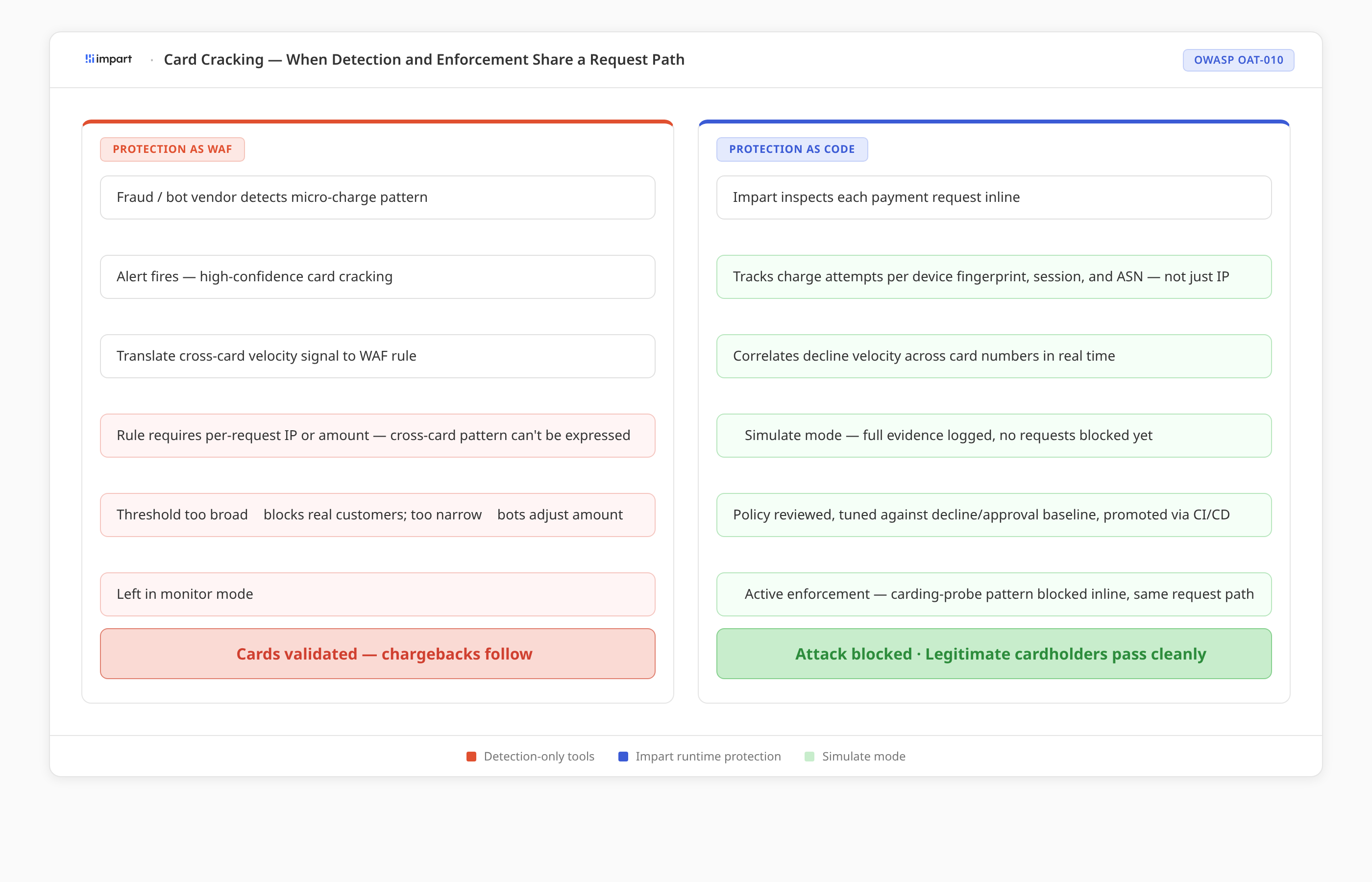The width and height of the screenshot is (1372, 882).
Task: Click the Impart logo in header
Action: click(108, 59)
